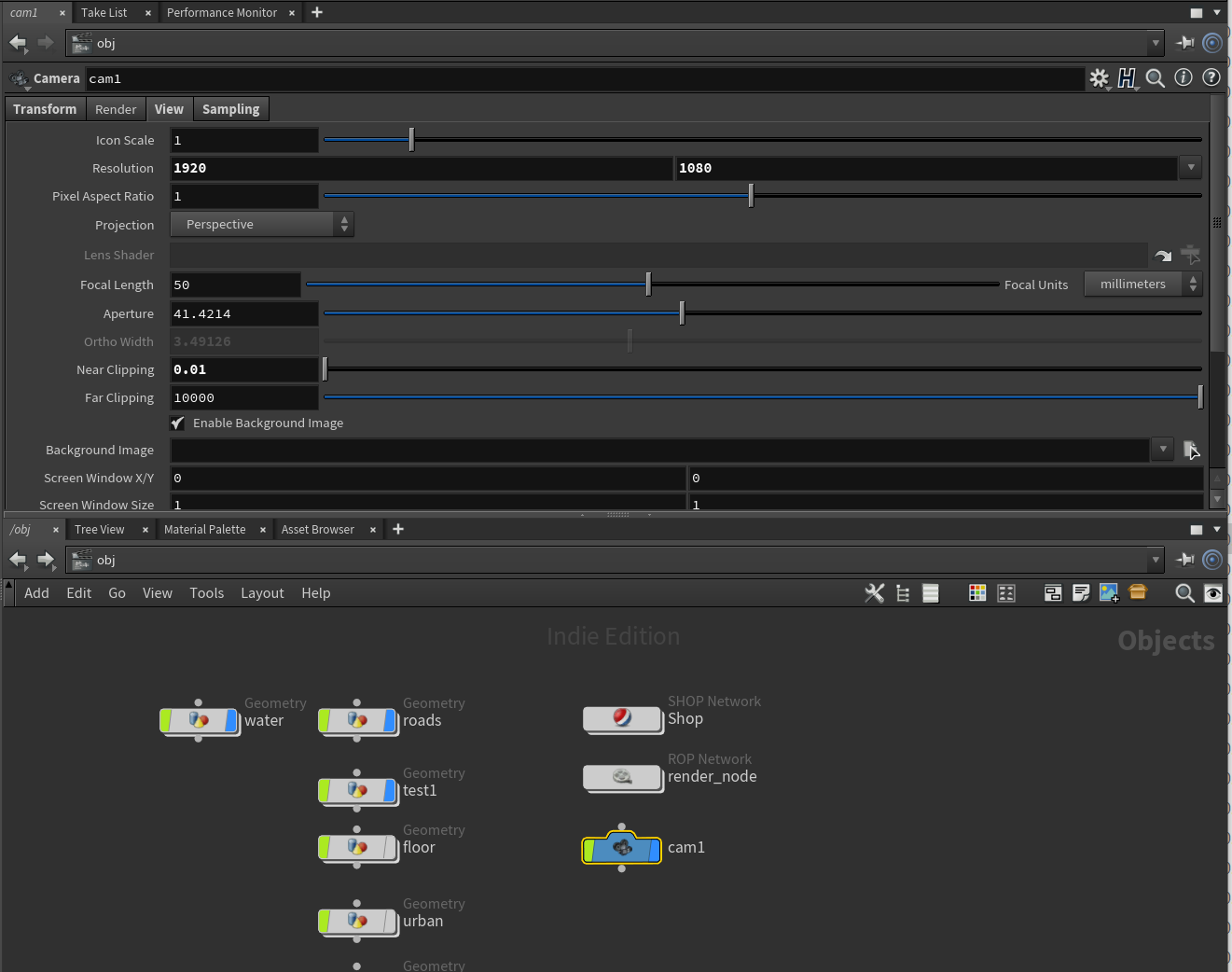
Task: Add background image to network icon
Action: (x=1109, y=593)
